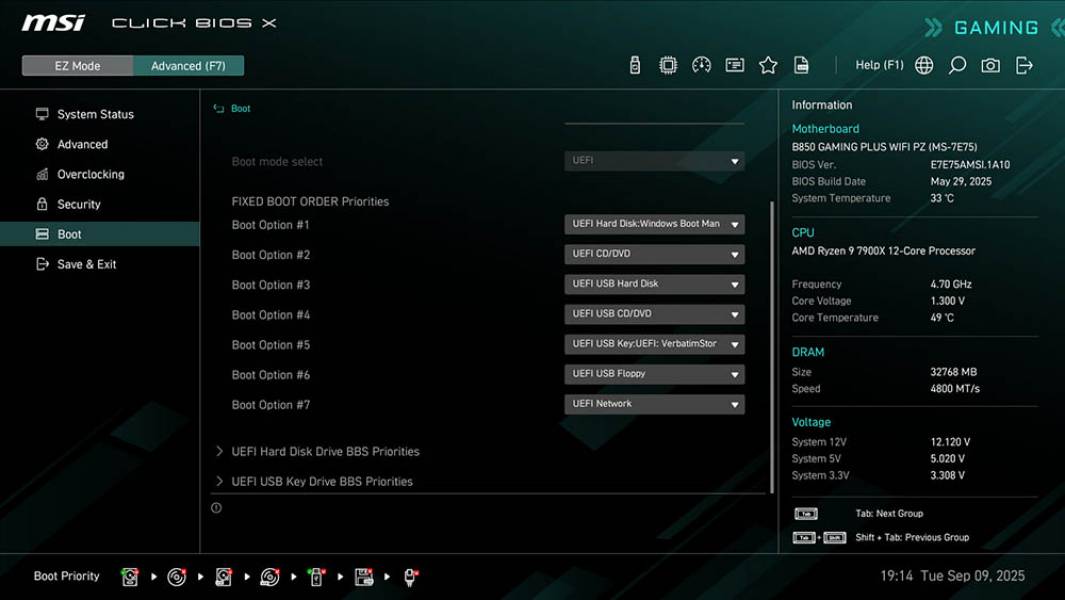Click the exit icon at top right
The image size is (1065, 600).
pyautogui.click(x=1023, y=64)
